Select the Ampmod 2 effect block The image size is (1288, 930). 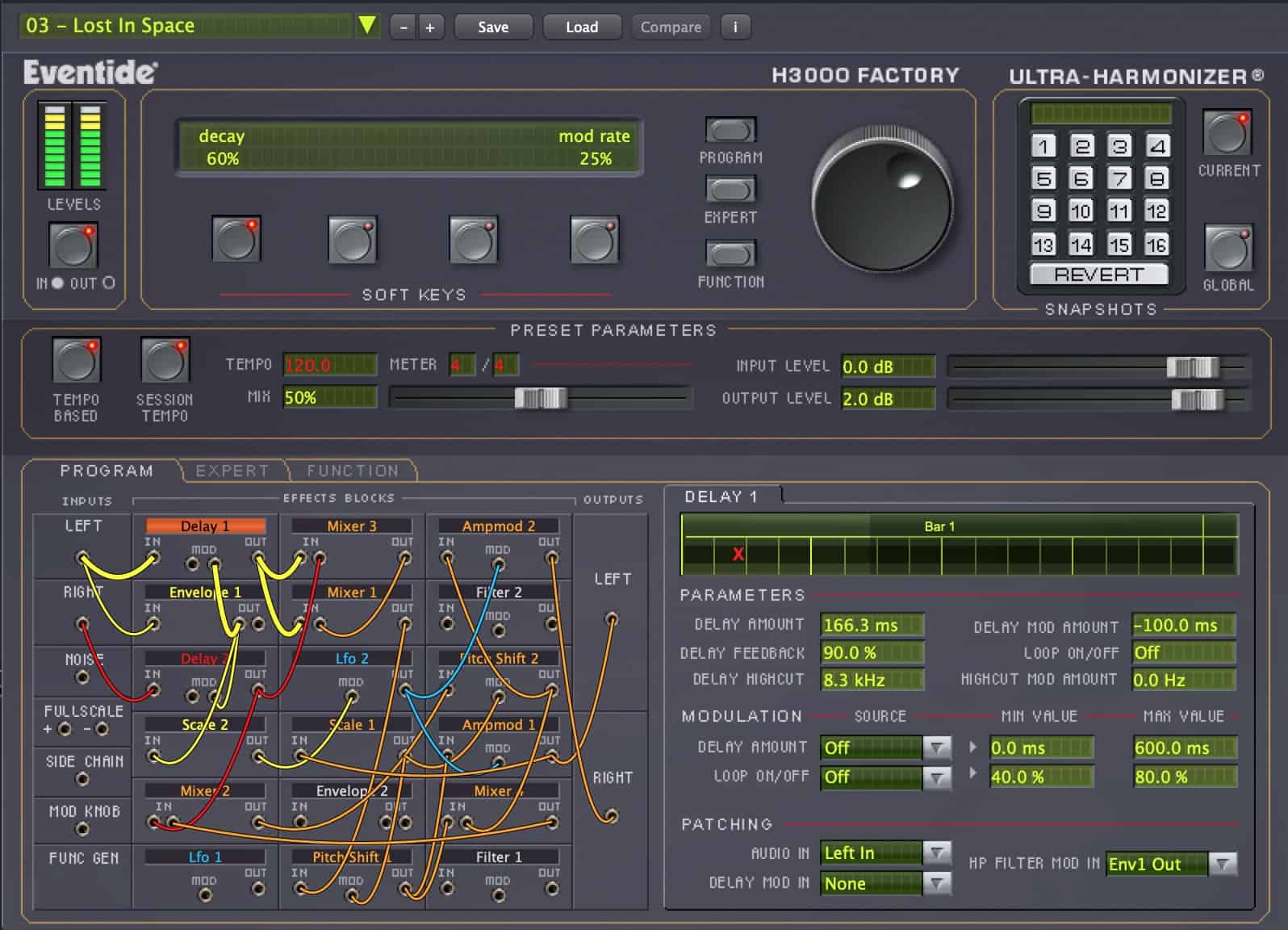pos(499,526)
